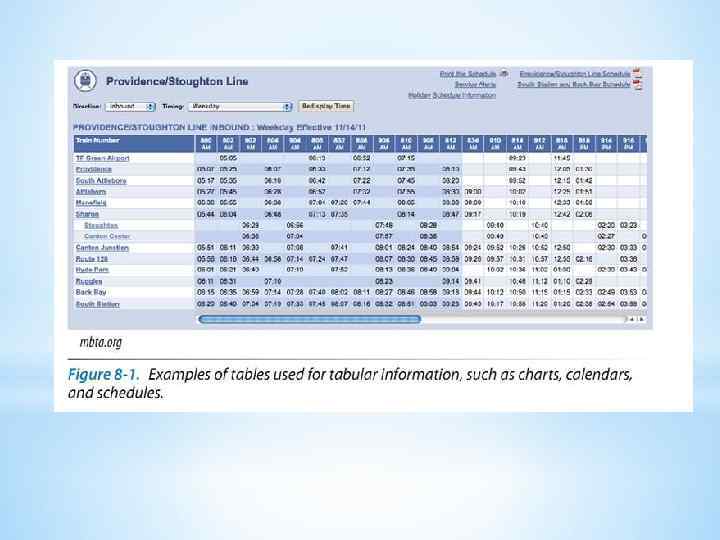Click the scroll-right arrow of the schedule table
Viewport: 720px width, 540px height.
641,319
